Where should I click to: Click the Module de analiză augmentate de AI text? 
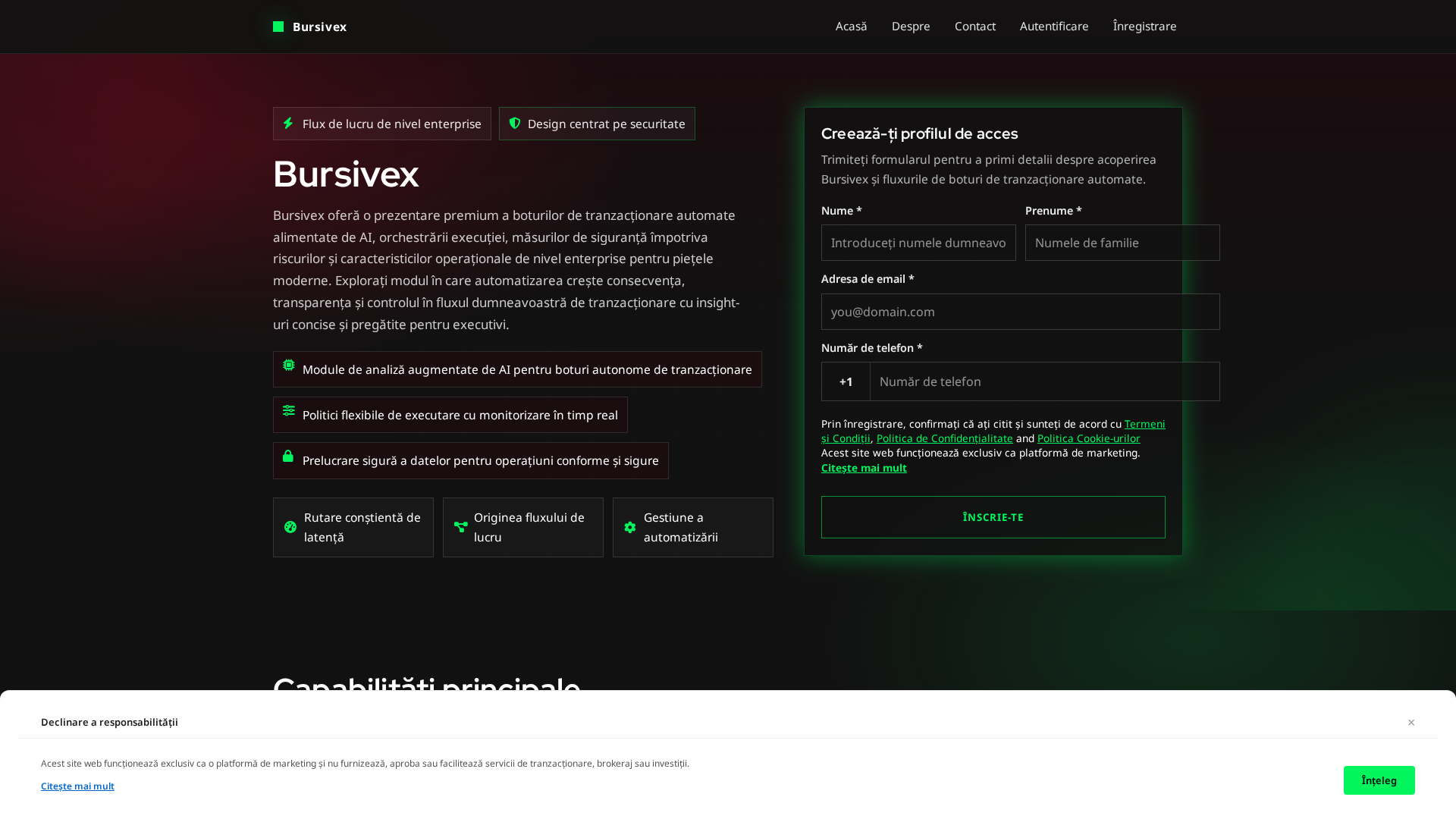527,369
